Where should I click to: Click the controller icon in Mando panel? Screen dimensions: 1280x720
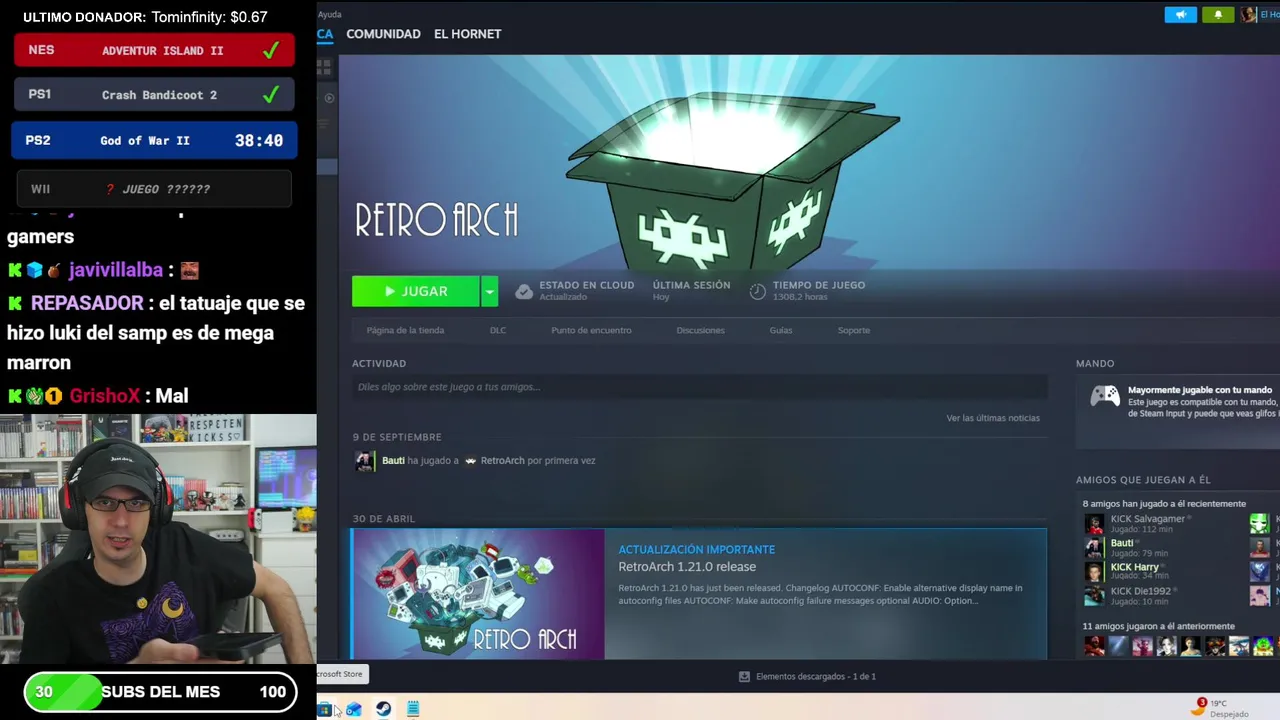point(1105,396)
